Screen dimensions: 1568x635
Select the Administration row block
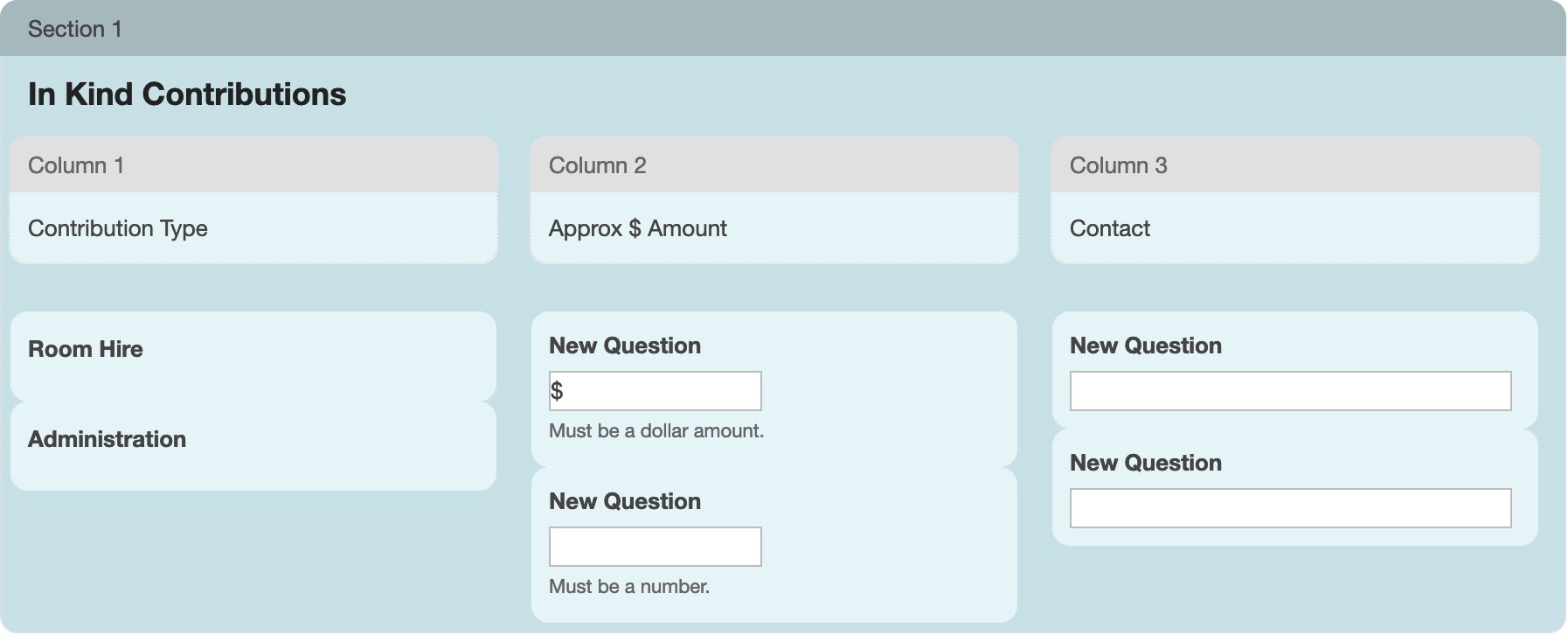[x=253, y=446]
